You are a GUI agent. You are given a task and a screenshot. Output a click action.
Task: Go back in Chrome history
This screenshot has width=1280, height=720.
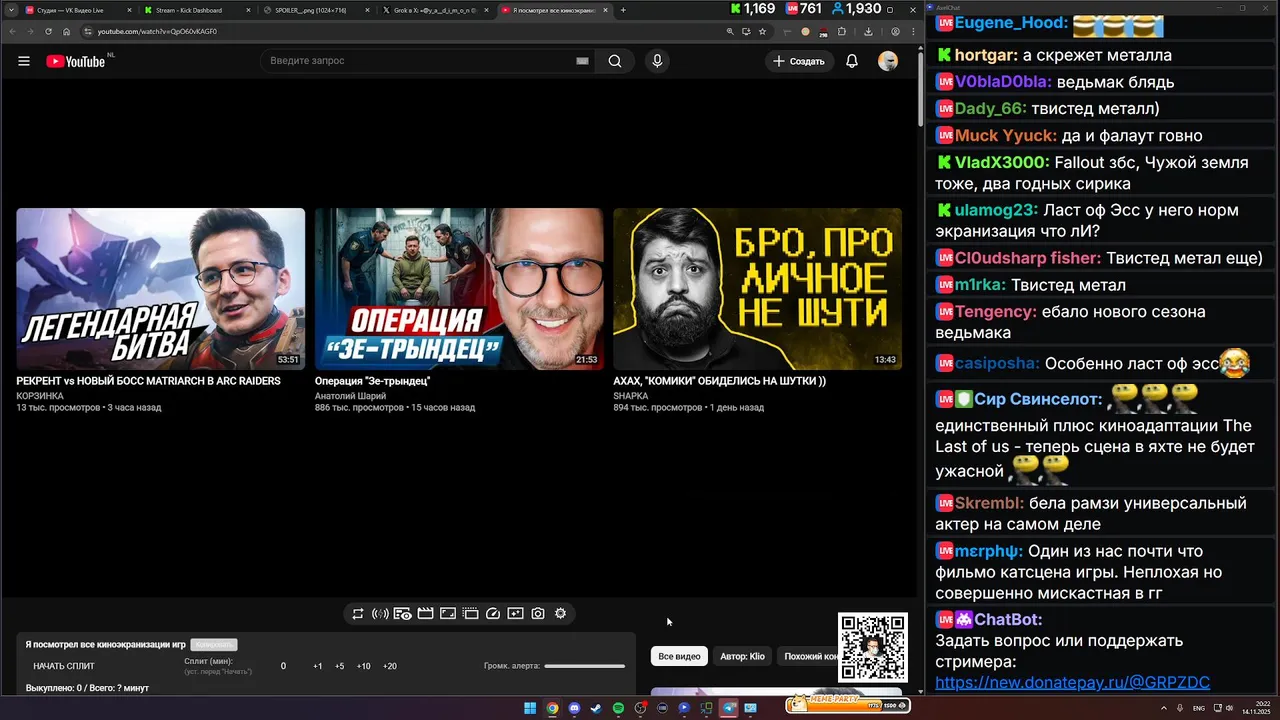pyautogui.click(x=12, y=31)
